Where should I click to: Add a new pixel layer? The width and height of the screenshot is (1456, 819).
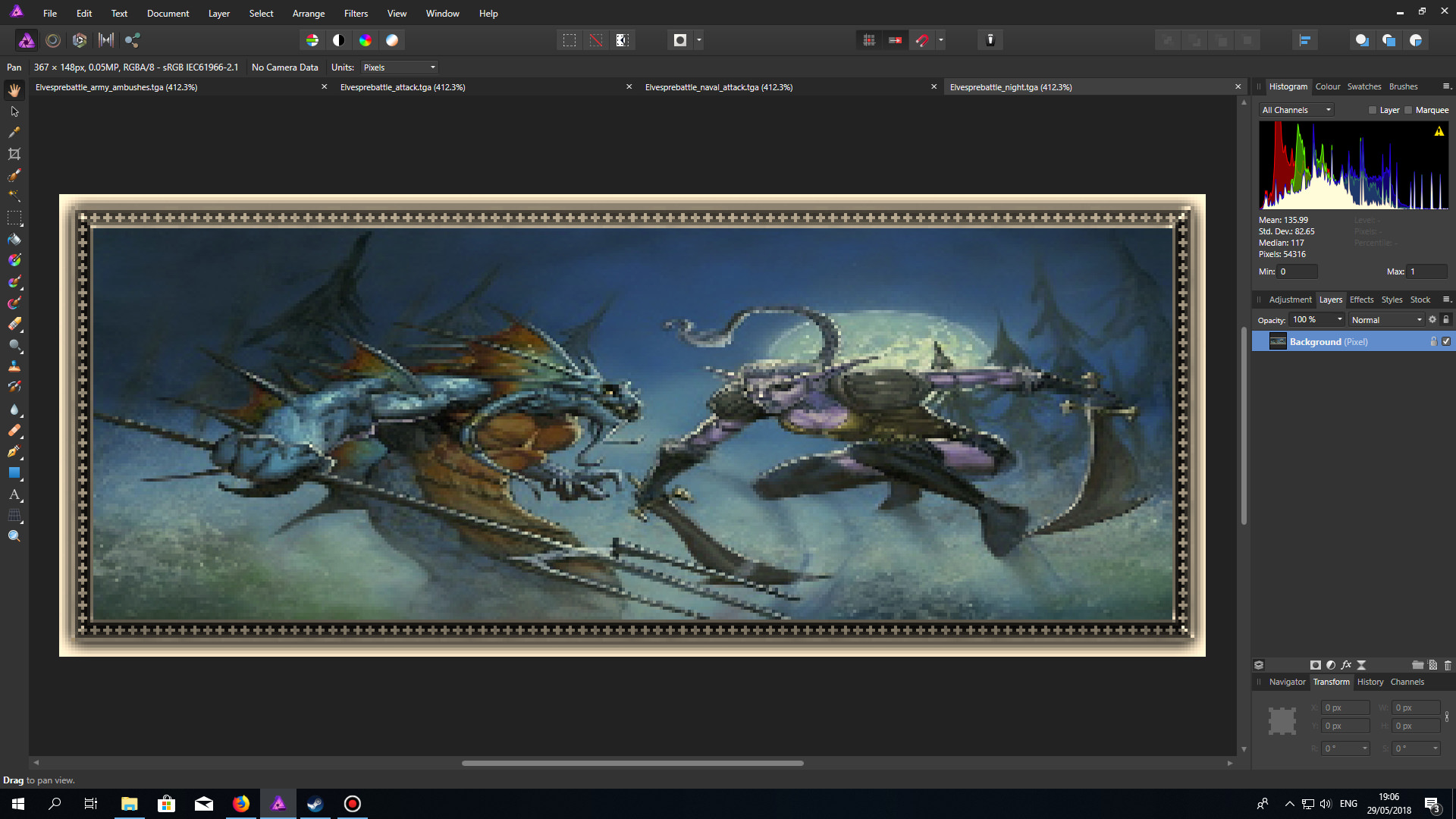(1432, 665)
